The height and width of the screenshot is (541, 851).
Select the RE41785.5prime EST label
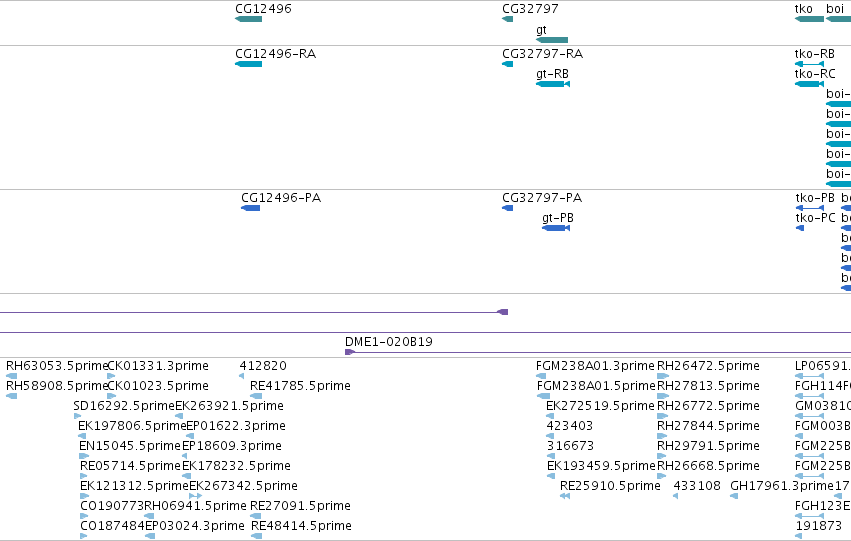[300, 386]
